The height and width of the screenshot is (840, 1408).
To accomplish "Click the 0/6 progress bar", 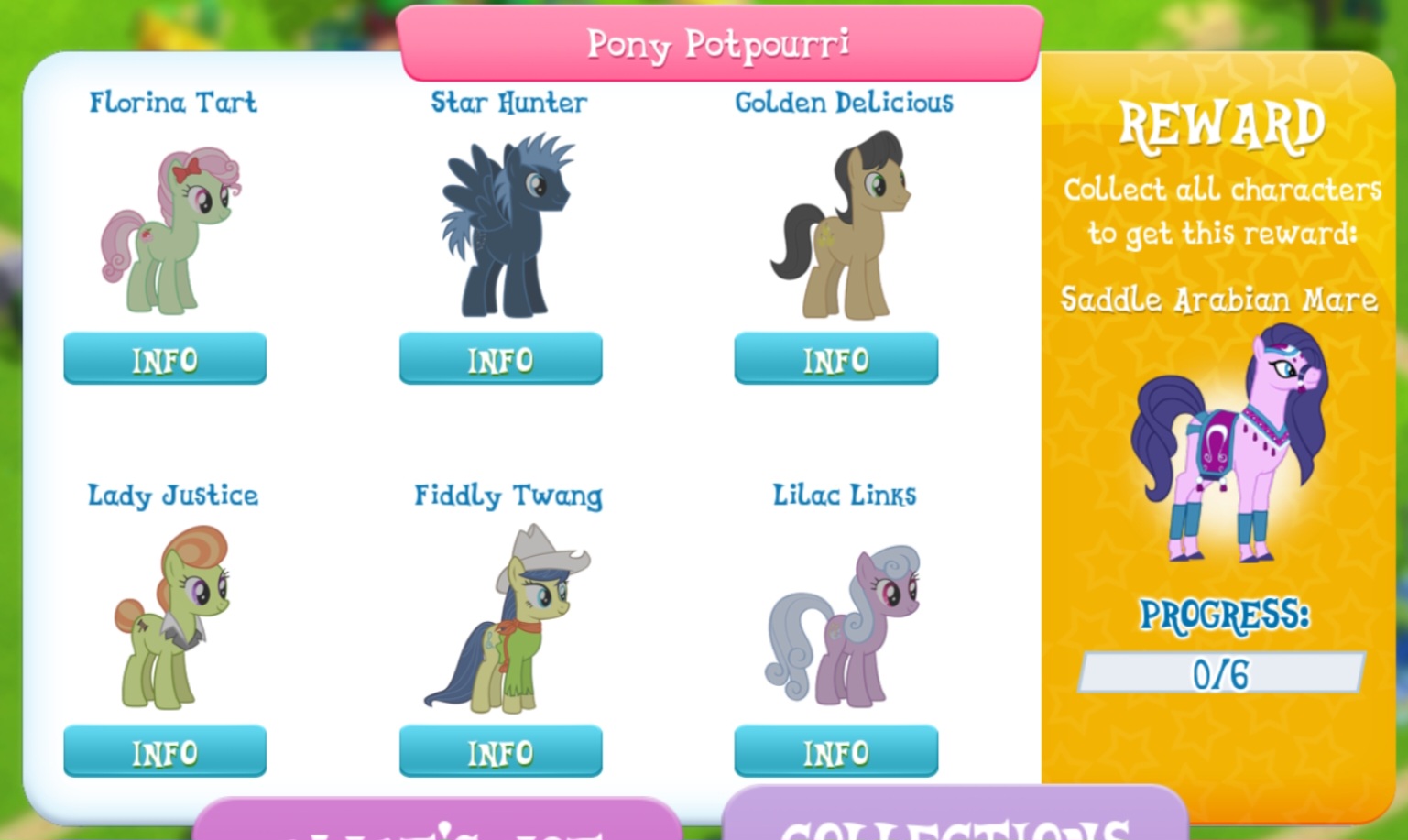I will coord(1221,673).
